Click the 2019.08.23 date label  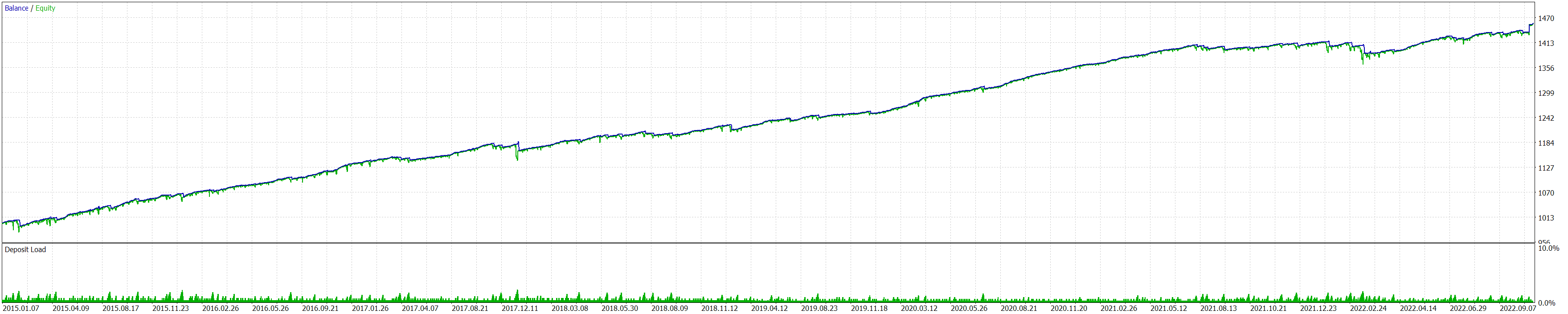point(819,309)
